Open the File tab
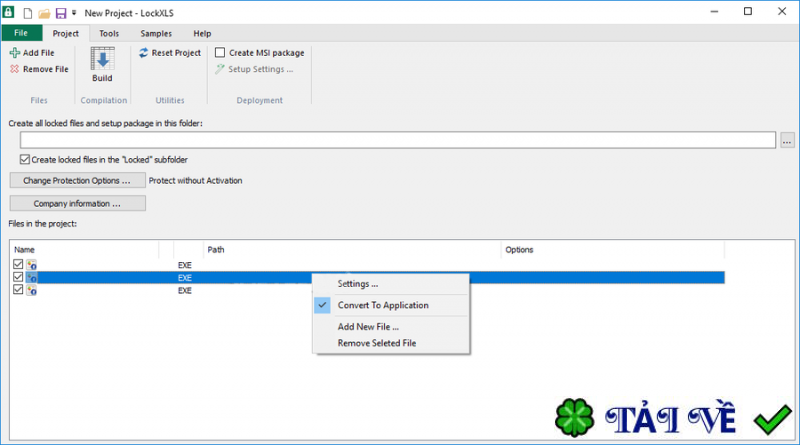This screenshot has height=445, width=800. pyautogui.click(x=21, y=33)
